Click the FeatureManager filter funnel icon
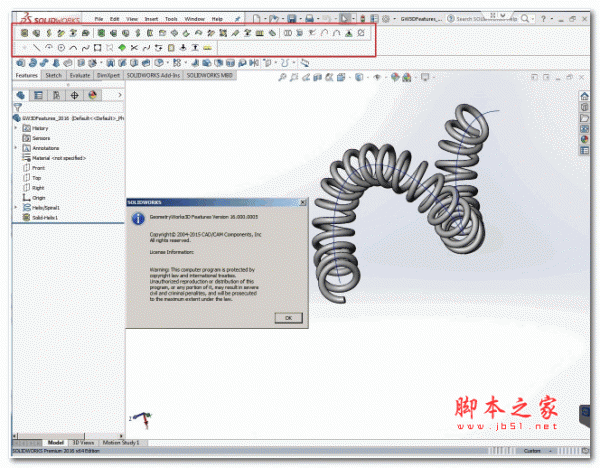600x468 pixels. [18, 107]
